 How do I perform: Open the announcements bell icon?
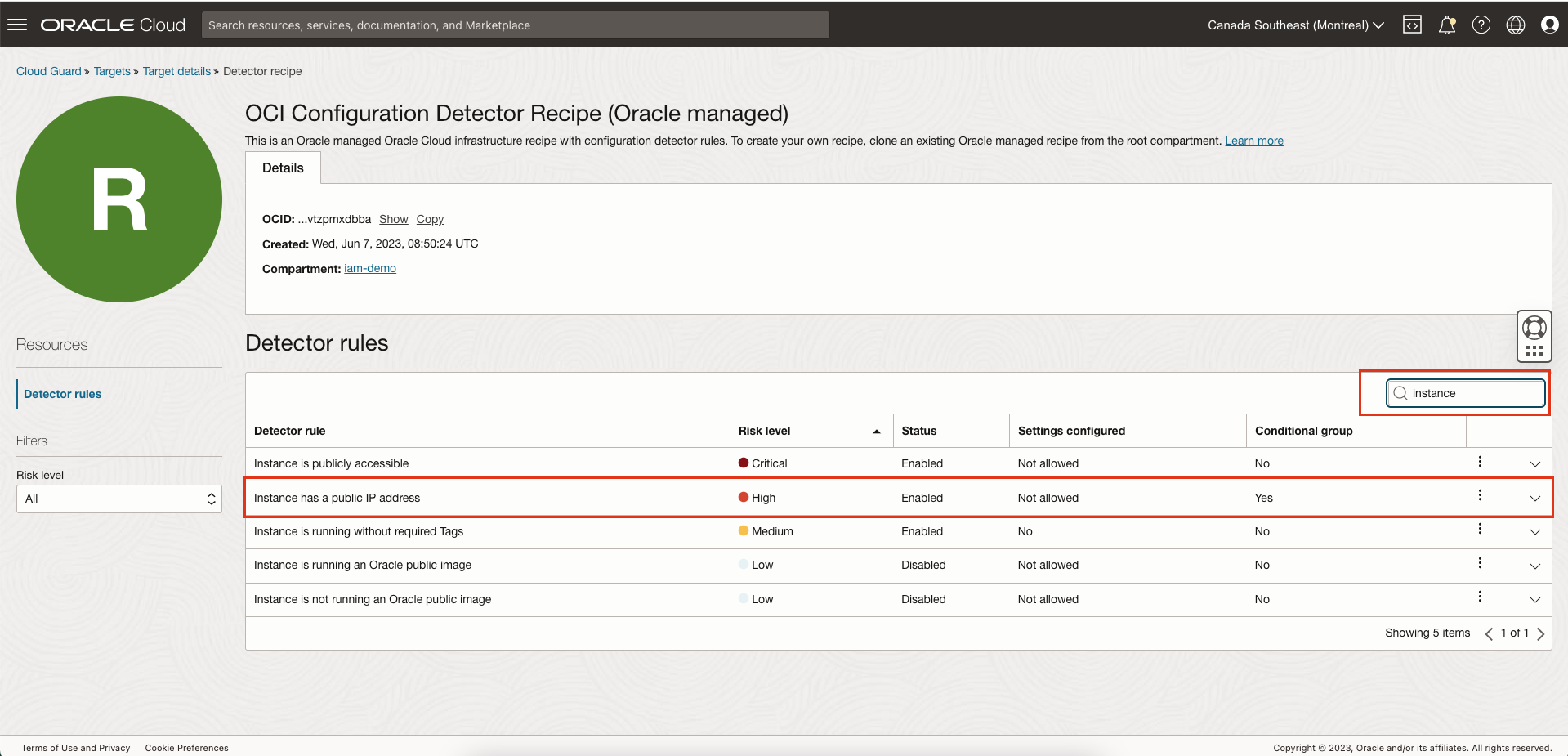(x=1447, y=25)
